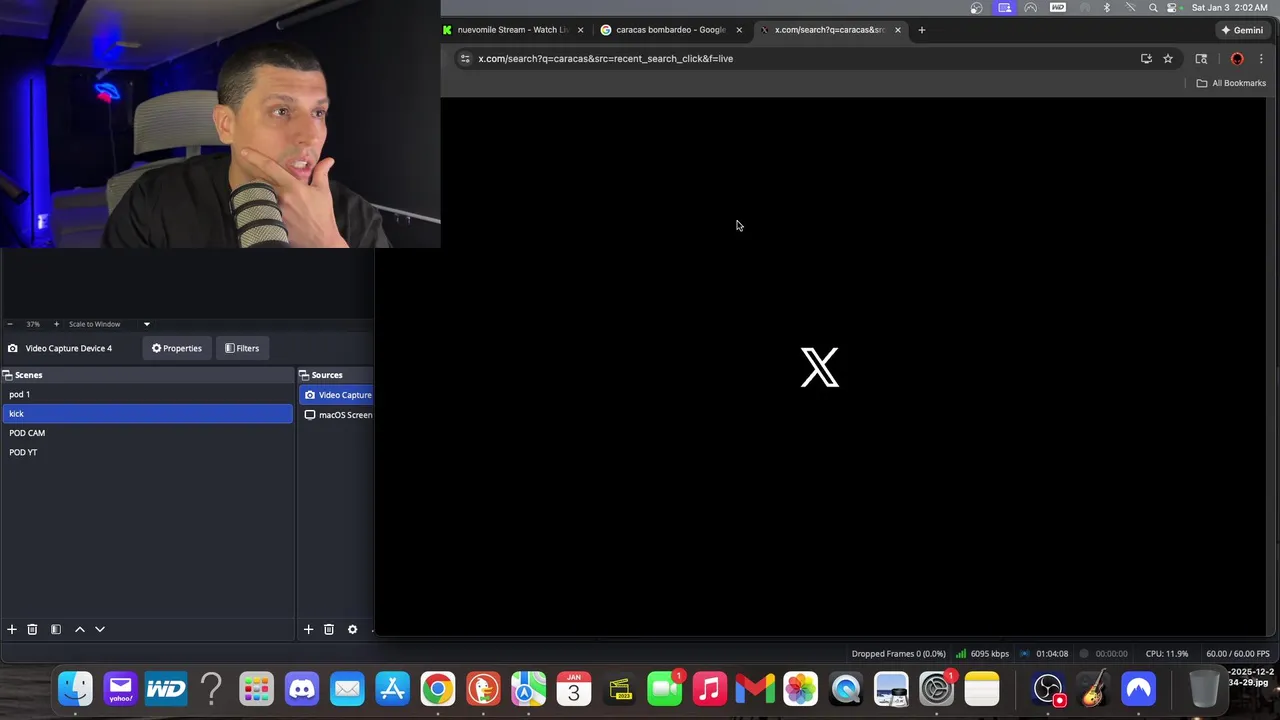1280x720 pixels.
Task: Open Properties for Video Capture Device 4
Action: click(177, 348)
